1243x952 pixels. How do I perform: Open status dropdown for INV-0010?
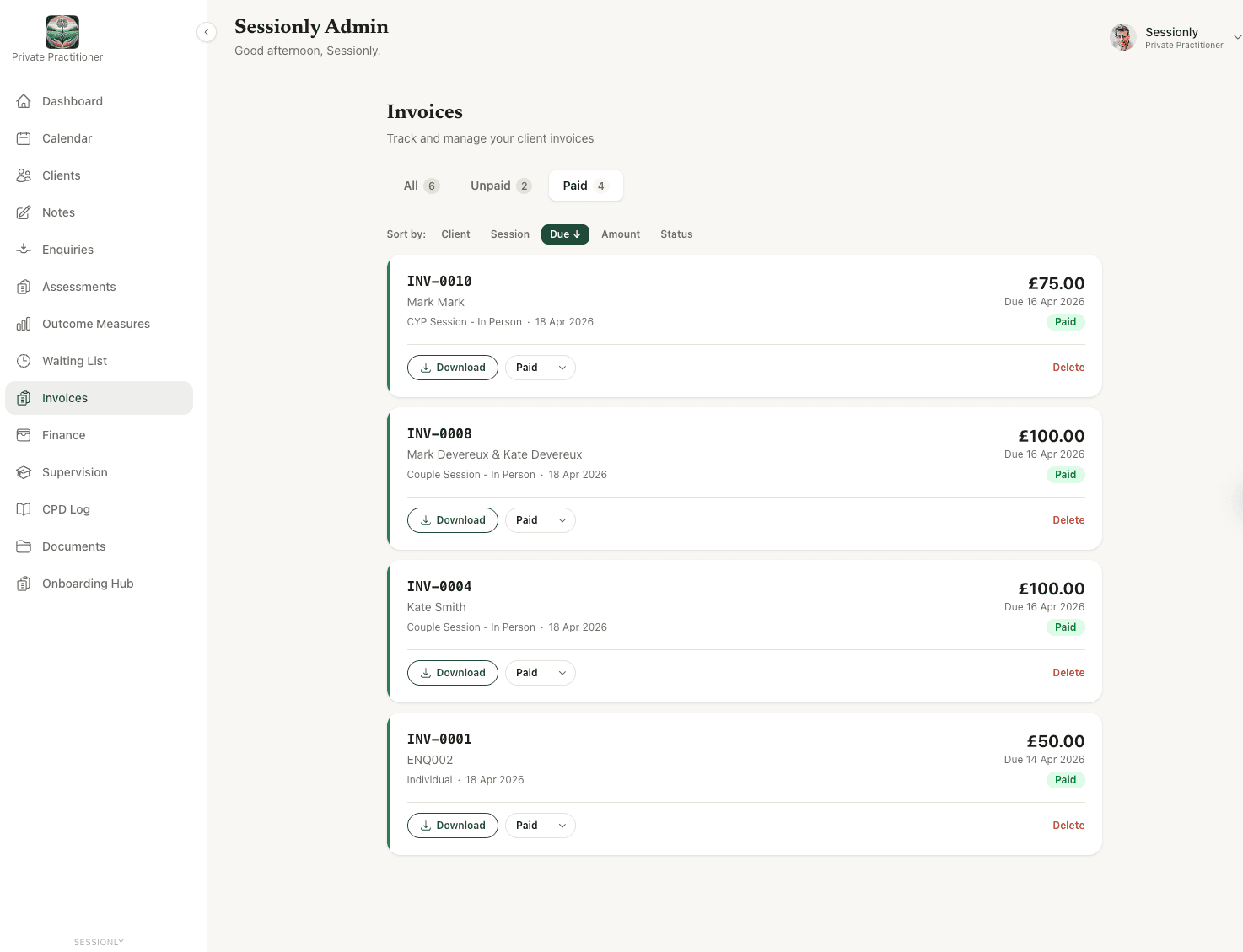click(541, 368)
